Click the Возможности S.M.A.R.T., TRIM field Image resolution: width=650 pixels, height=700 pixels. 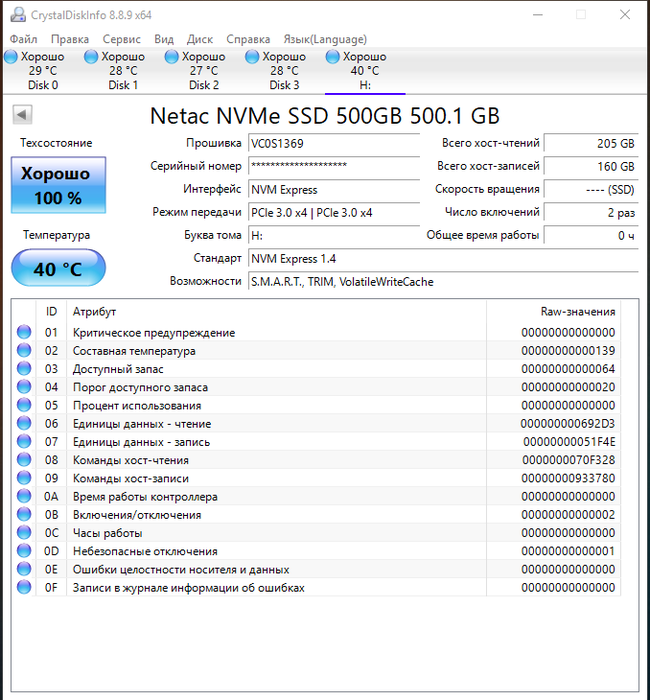[443, 282]
